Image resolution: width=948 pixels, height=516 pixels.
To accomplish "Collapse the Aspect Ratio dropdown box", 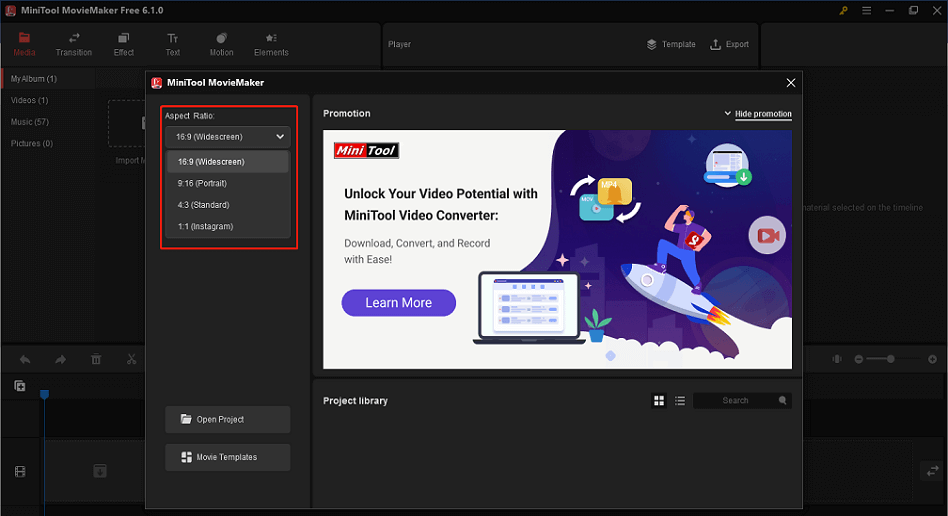I will click(x=227, y=136).
